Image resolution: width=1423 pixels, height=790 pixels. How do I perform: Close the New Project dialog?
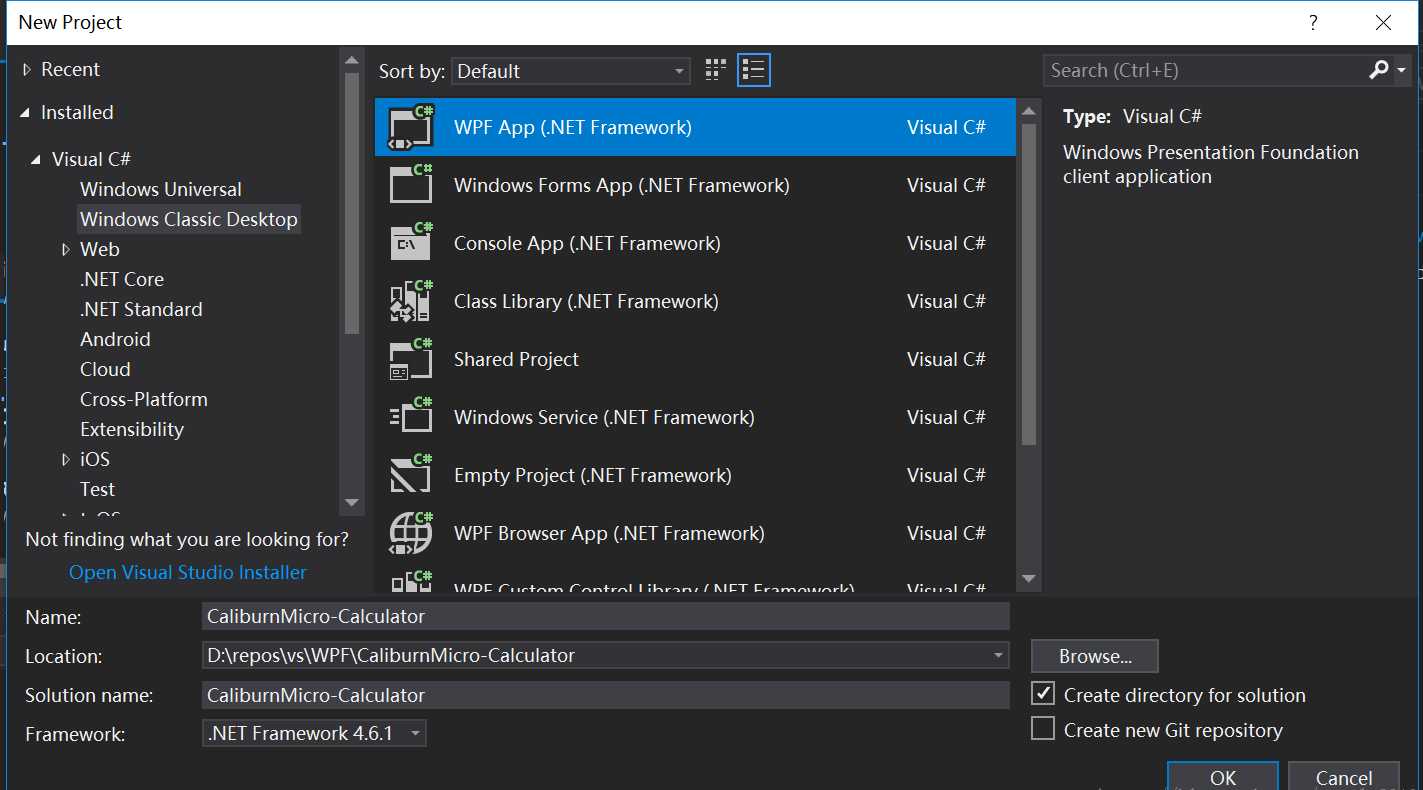(1383, 22)
